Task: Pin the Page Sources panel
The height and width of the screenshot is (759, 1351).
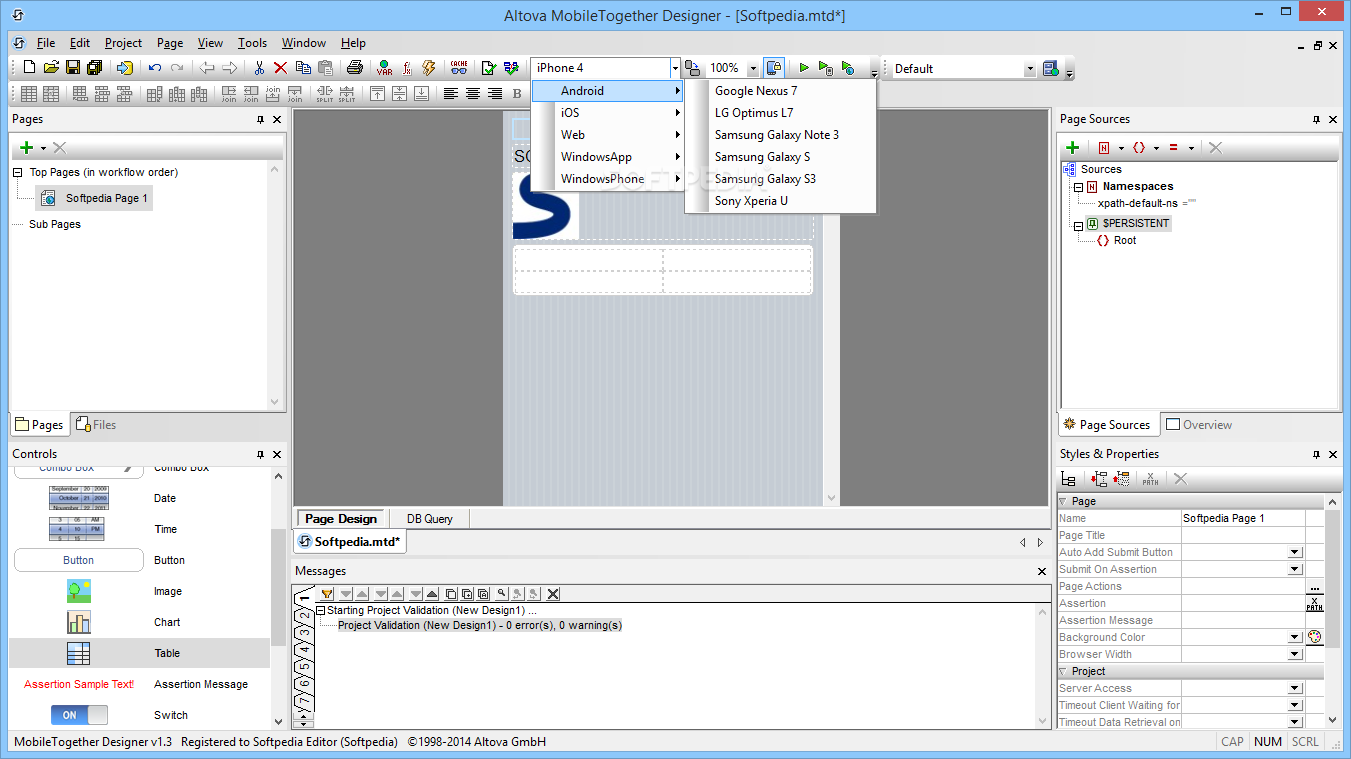Action: coord(1316,119)
